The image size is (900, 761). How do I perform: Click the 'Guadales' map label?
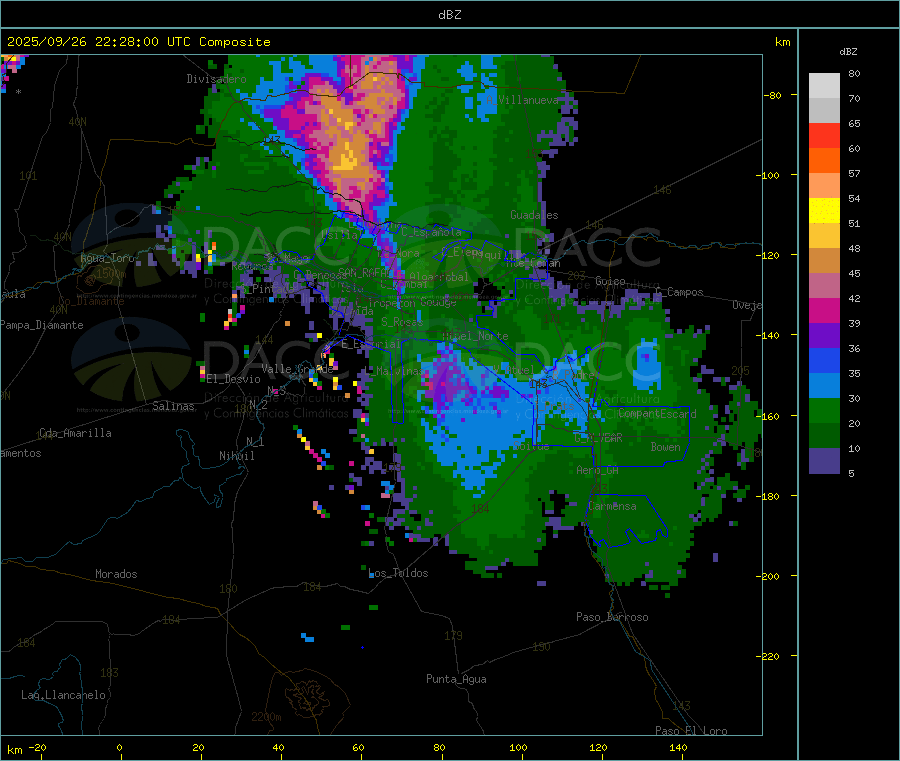pyautogui.click(x=534, y=215)
